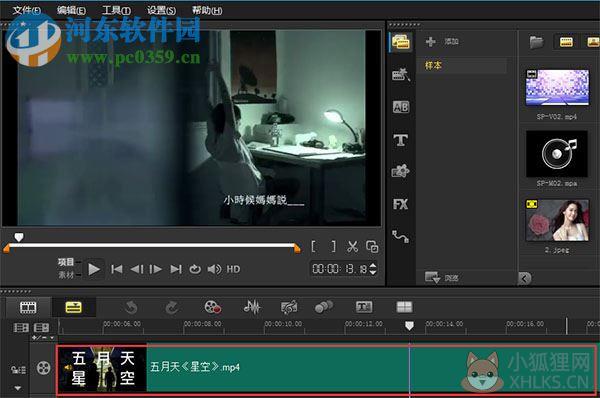Undo the last action
The image size is (600, 398).
131,307
